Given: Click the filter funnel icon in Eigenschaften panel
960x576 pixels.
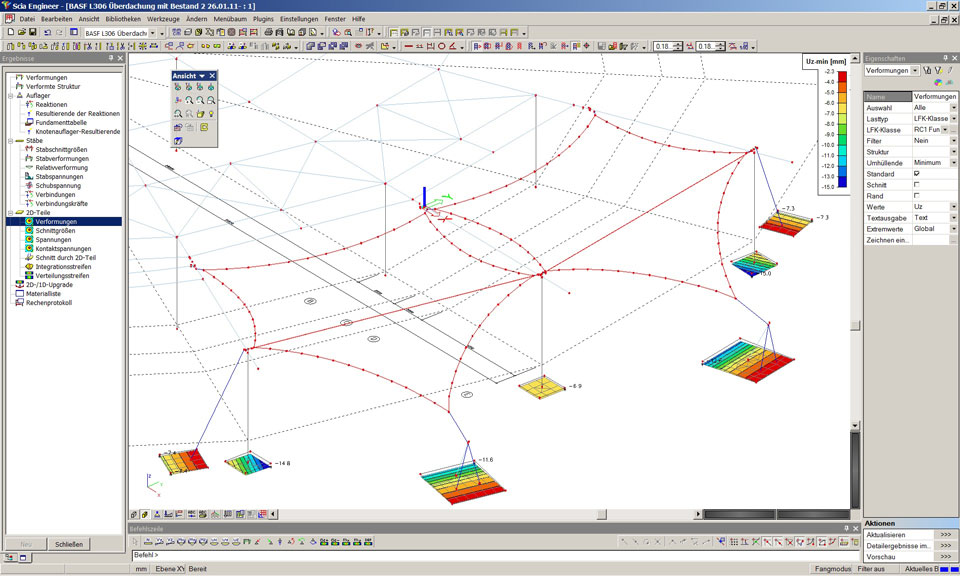Looking at the screenshot, I should point(939,71).
